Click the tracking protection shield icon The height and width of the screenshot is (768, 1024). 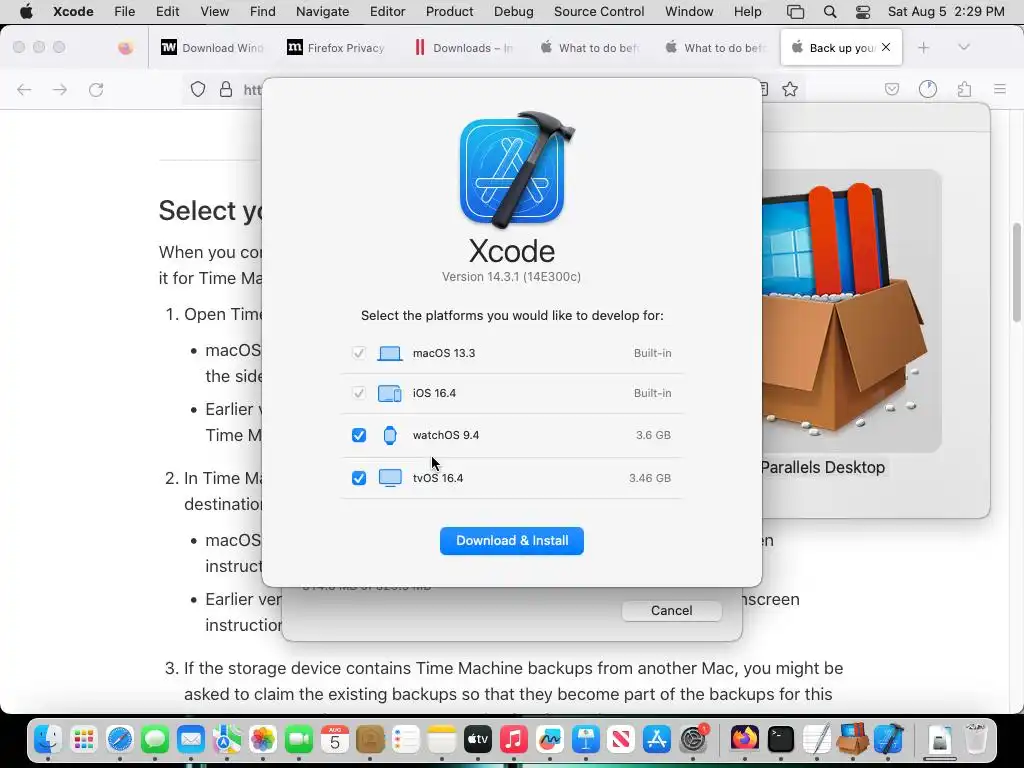coord(198,89)
